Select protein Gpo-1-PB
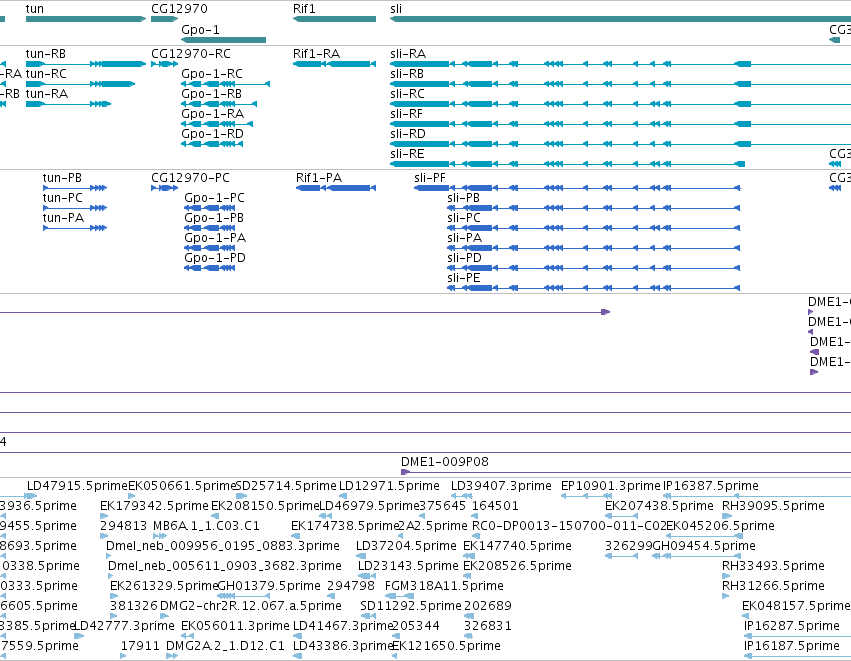Image resolution: width=851 pixels, height=661 pixels. click(209, 228)
